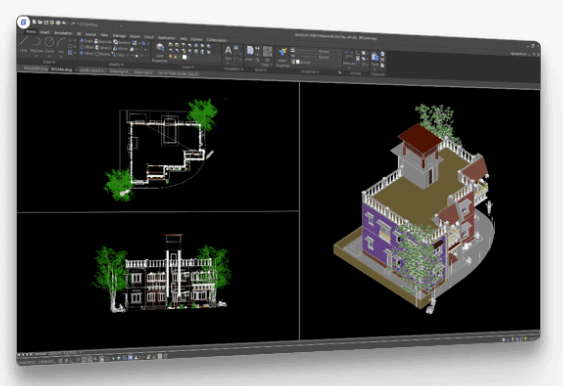
Task: Switch to the Insert ribbon tab
Action: pos(45,32)
